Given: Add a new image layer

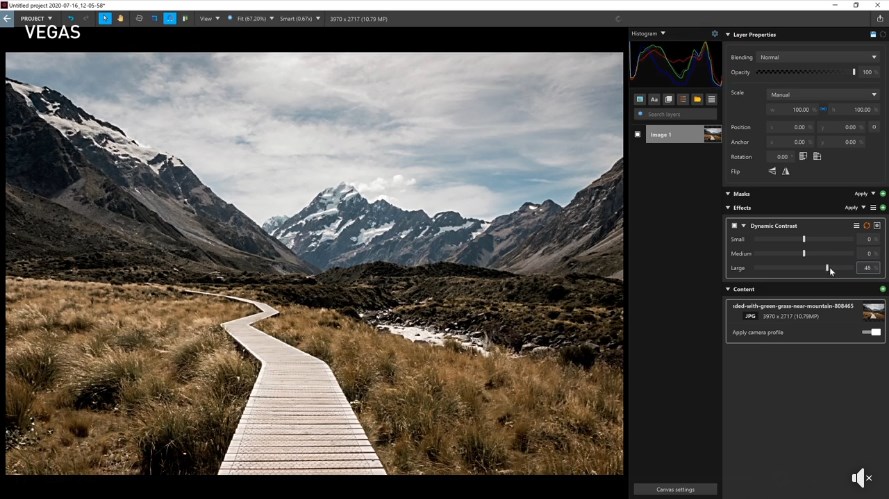Looking at the screenshot, I should pos(640,99).
